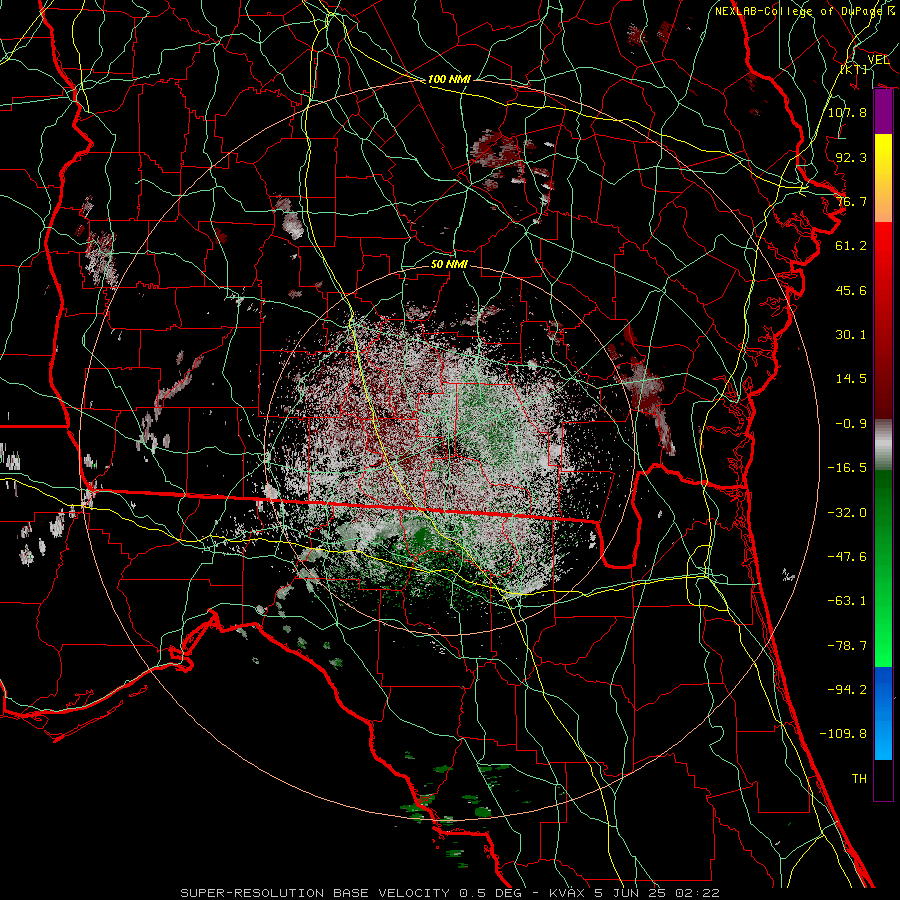The image size is (900, 900).
Task: Click the 61.2 value on velocity scale
Action: (x=851, y=245)
